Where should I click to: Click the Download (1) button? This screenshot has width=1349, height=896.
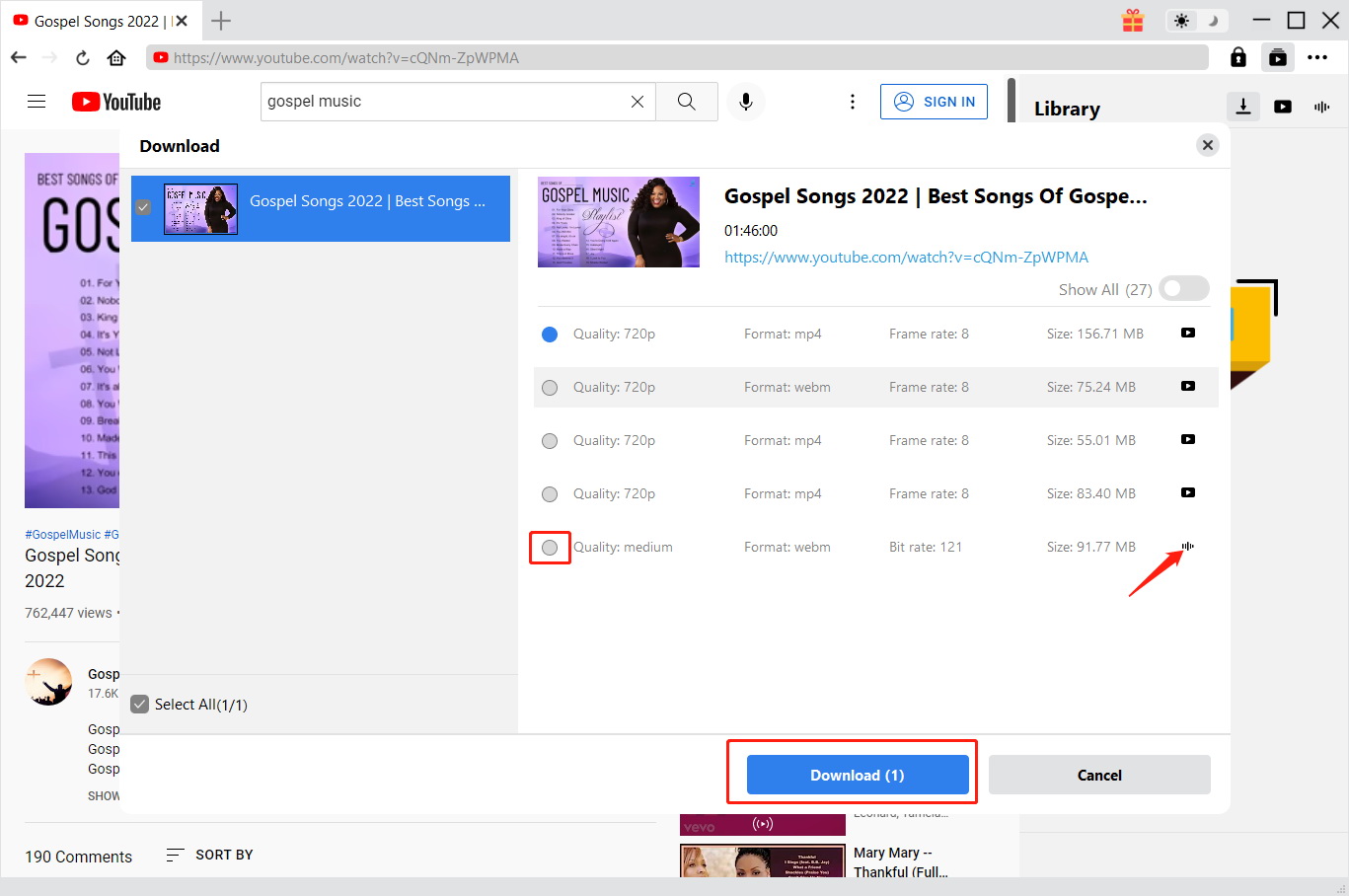(x=857, y=775)
